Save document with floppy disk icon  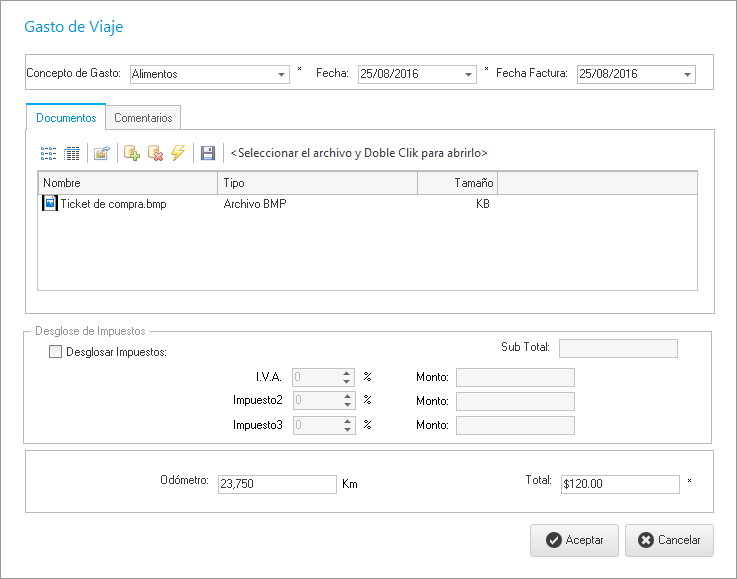click(208, 153)
